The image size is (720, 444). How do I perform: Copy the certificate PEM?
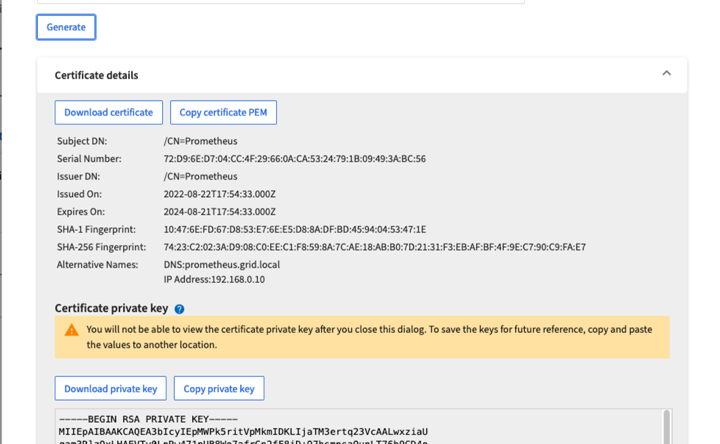223,112
